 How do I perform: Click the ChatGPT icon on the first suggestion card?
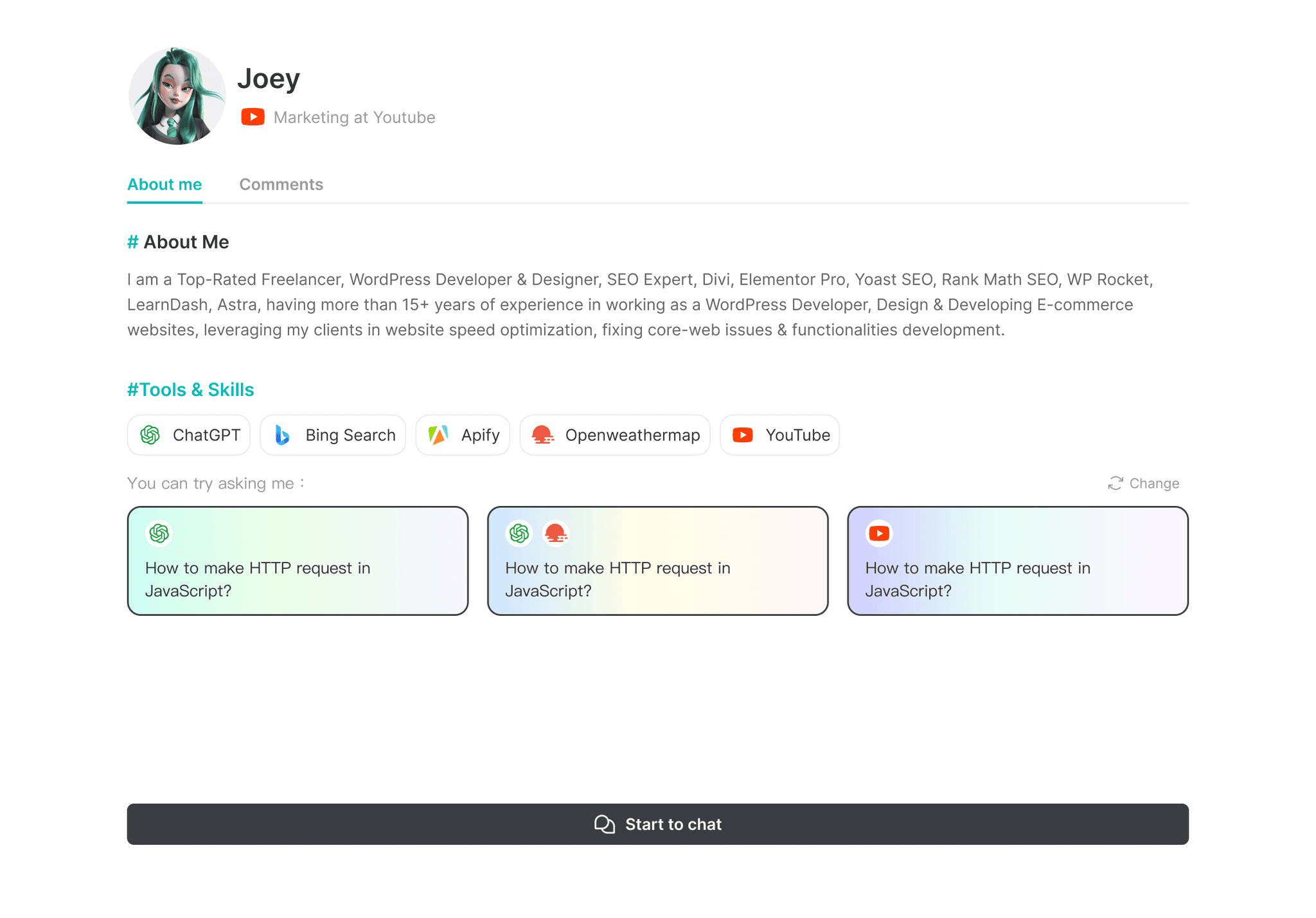coord(159,533)
